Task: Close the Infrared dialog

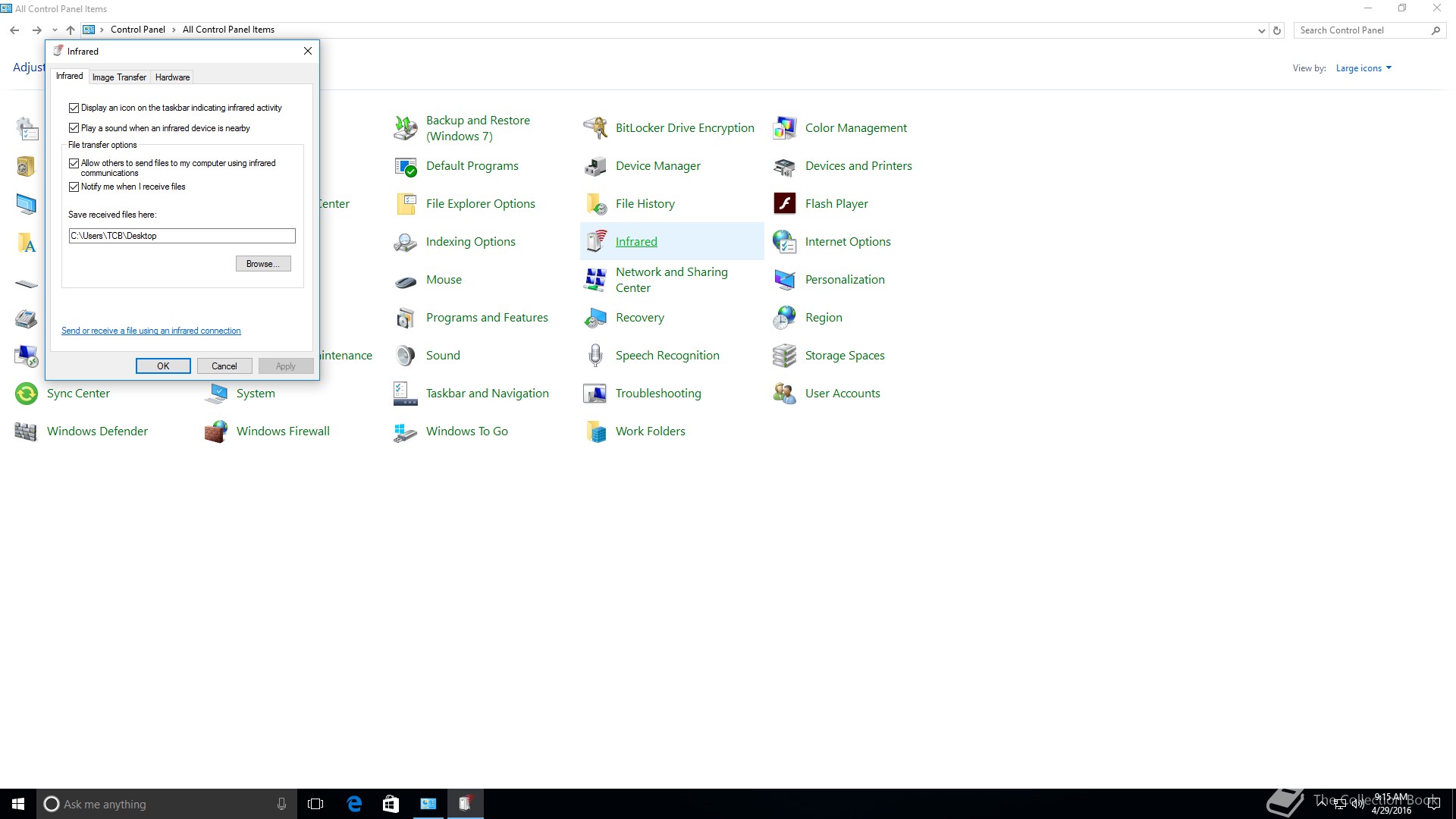Action: point(308,51)
